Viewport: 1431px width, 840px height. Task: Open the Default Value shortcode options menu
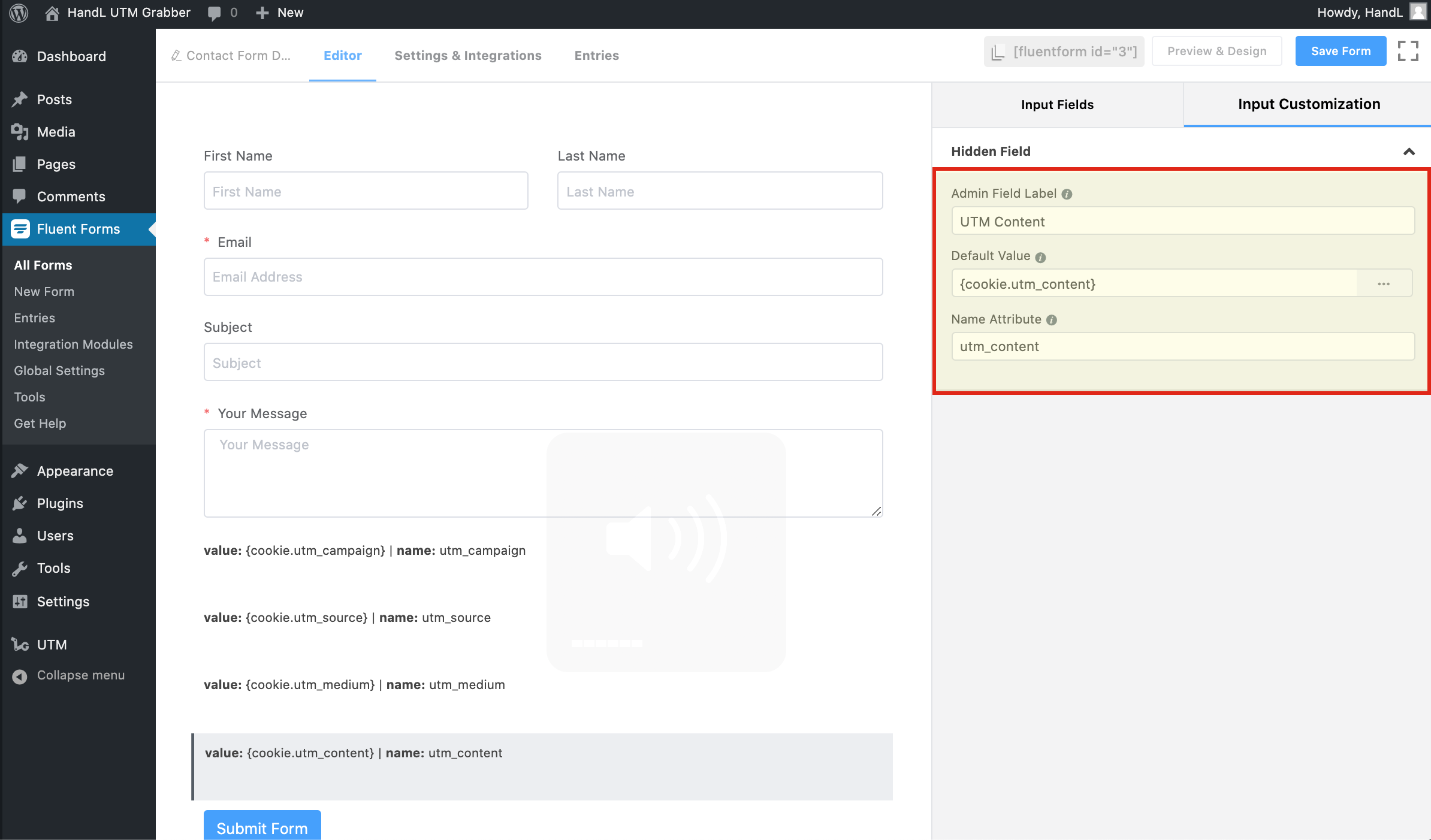point(1384,284)
